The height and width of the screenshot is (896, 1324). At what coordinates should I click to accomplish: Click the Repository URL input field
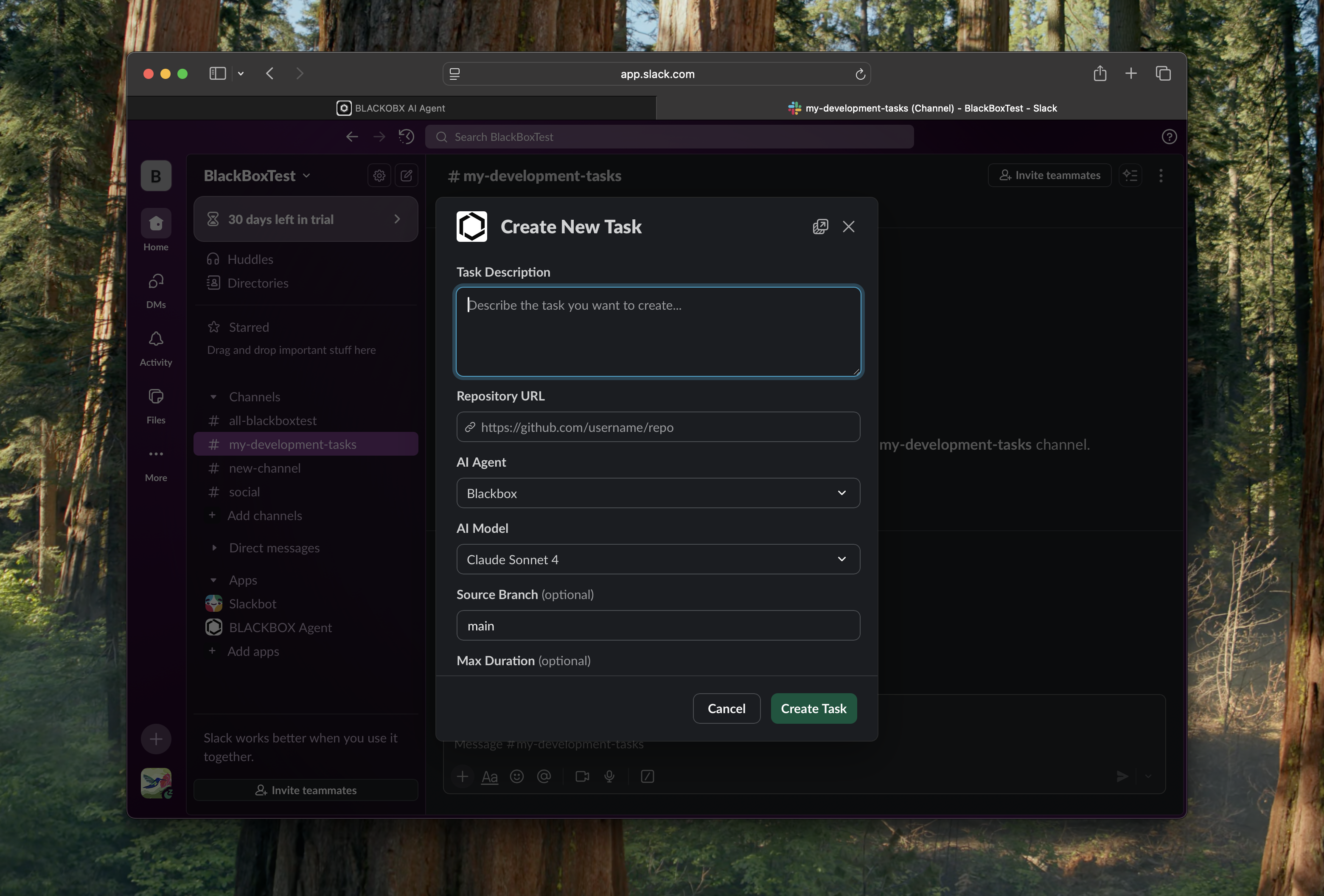658,427
